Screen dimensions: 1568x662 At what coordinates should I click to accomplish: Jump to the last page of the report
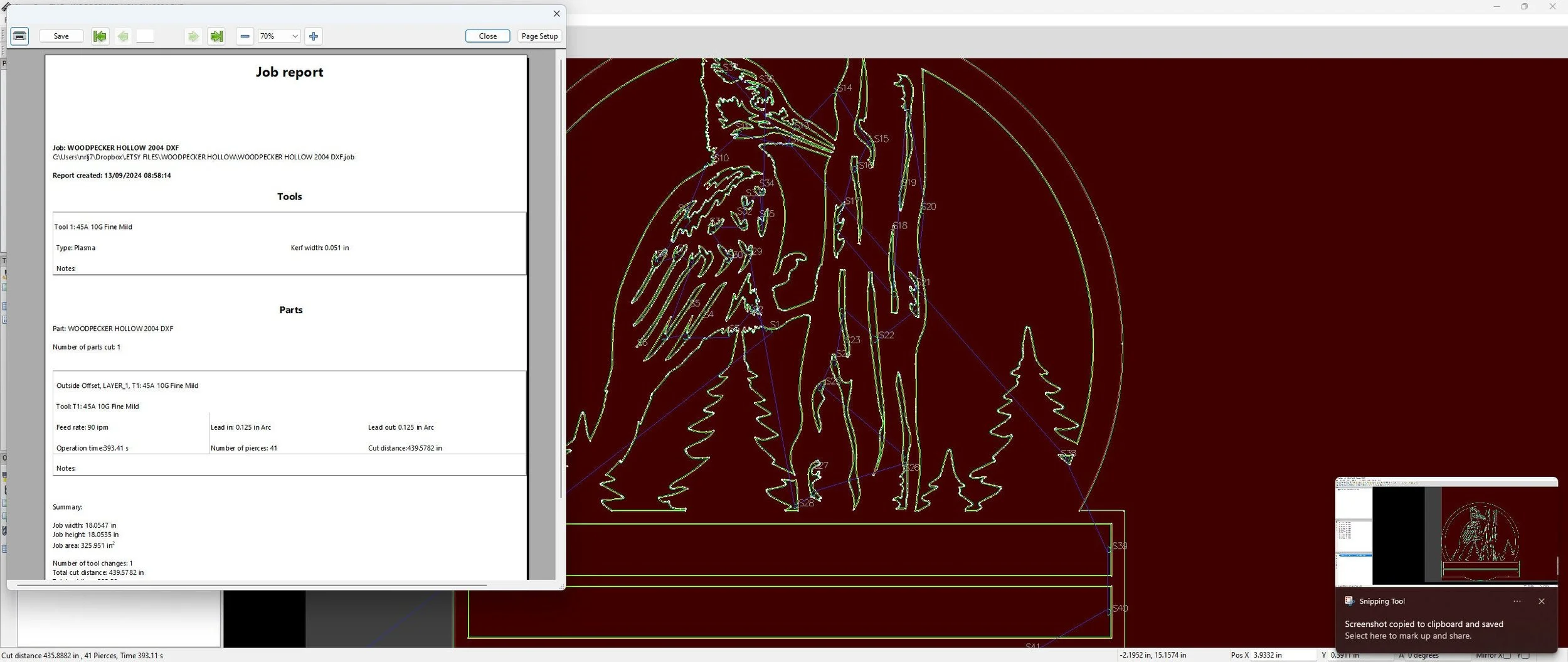point(216,36)
